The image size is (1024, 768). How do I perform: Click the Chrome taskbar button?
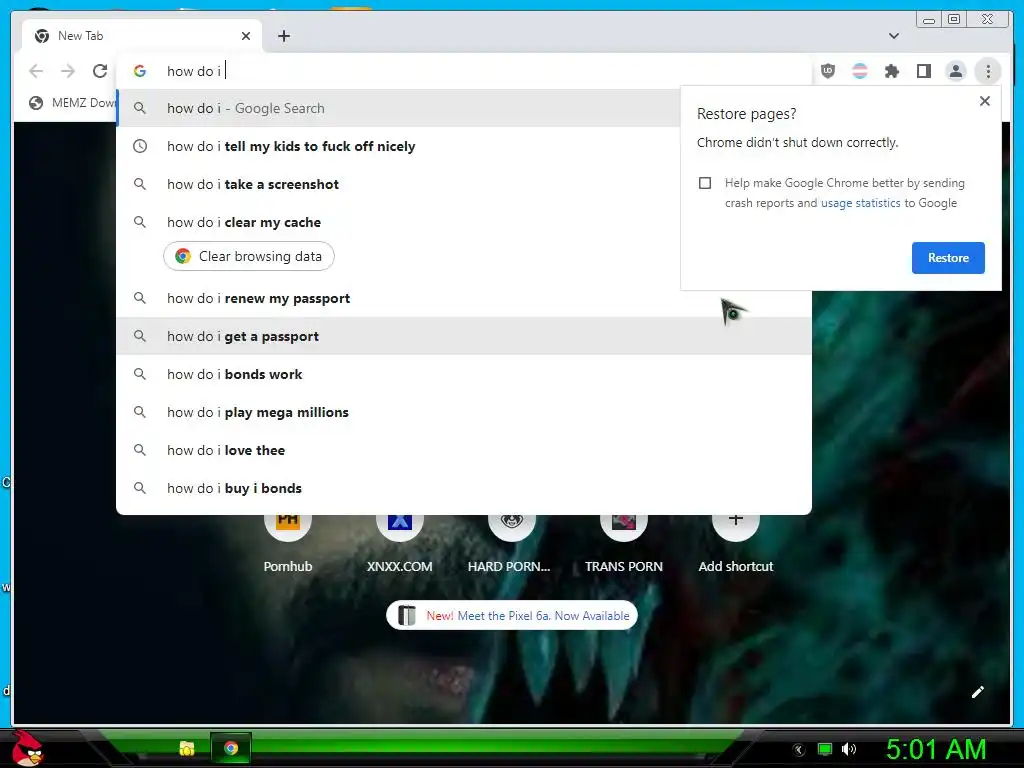[x=231, y=748]
